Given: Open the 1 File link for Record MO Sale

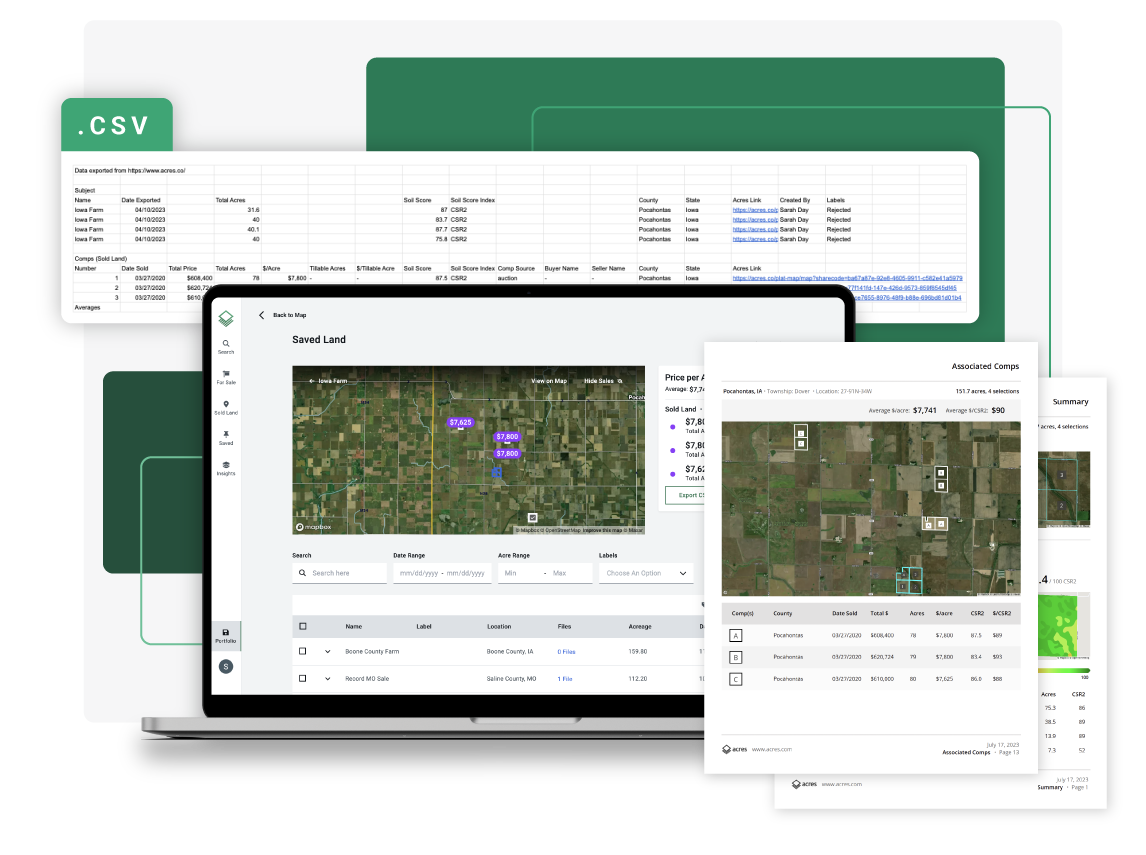Looking at the screenshot, I should [x=565, y=677].
